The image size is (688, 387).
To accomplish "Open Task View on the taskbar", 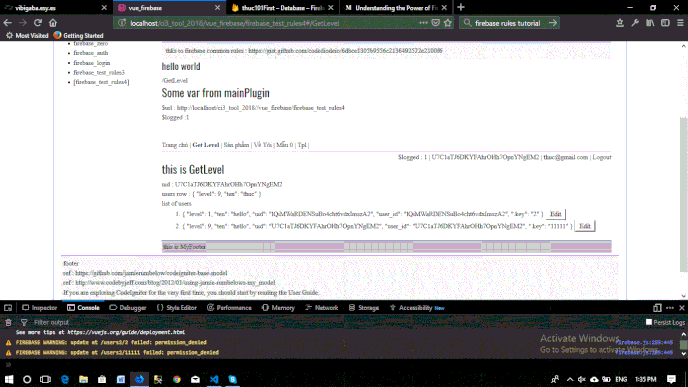I will pos(46,379).
